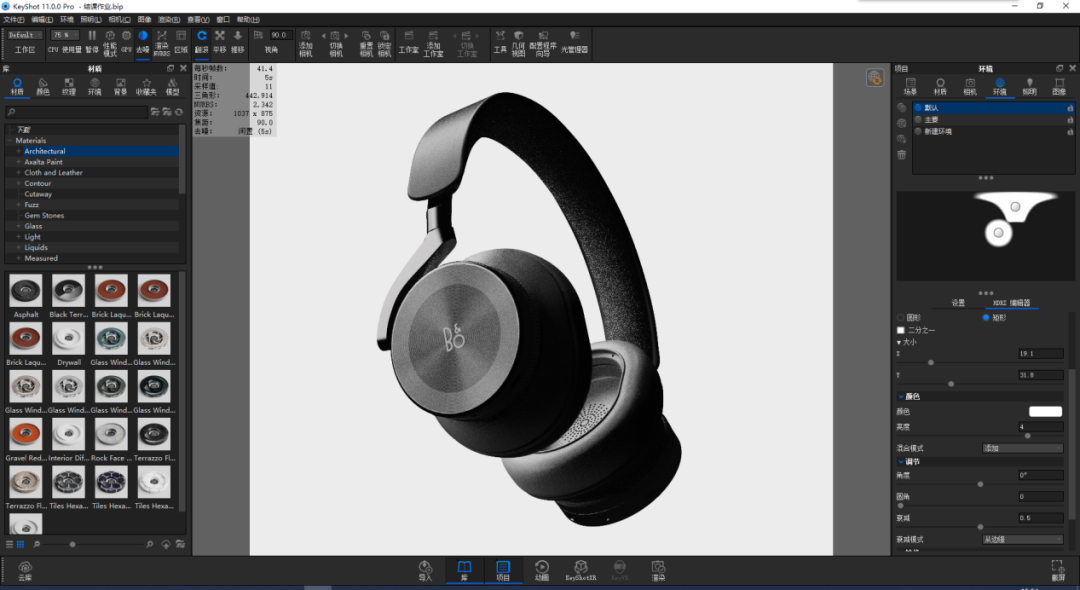Expand the Cloth and Leather folder
This screenshot has width=1080, height=590.
[x=19, y=173]
